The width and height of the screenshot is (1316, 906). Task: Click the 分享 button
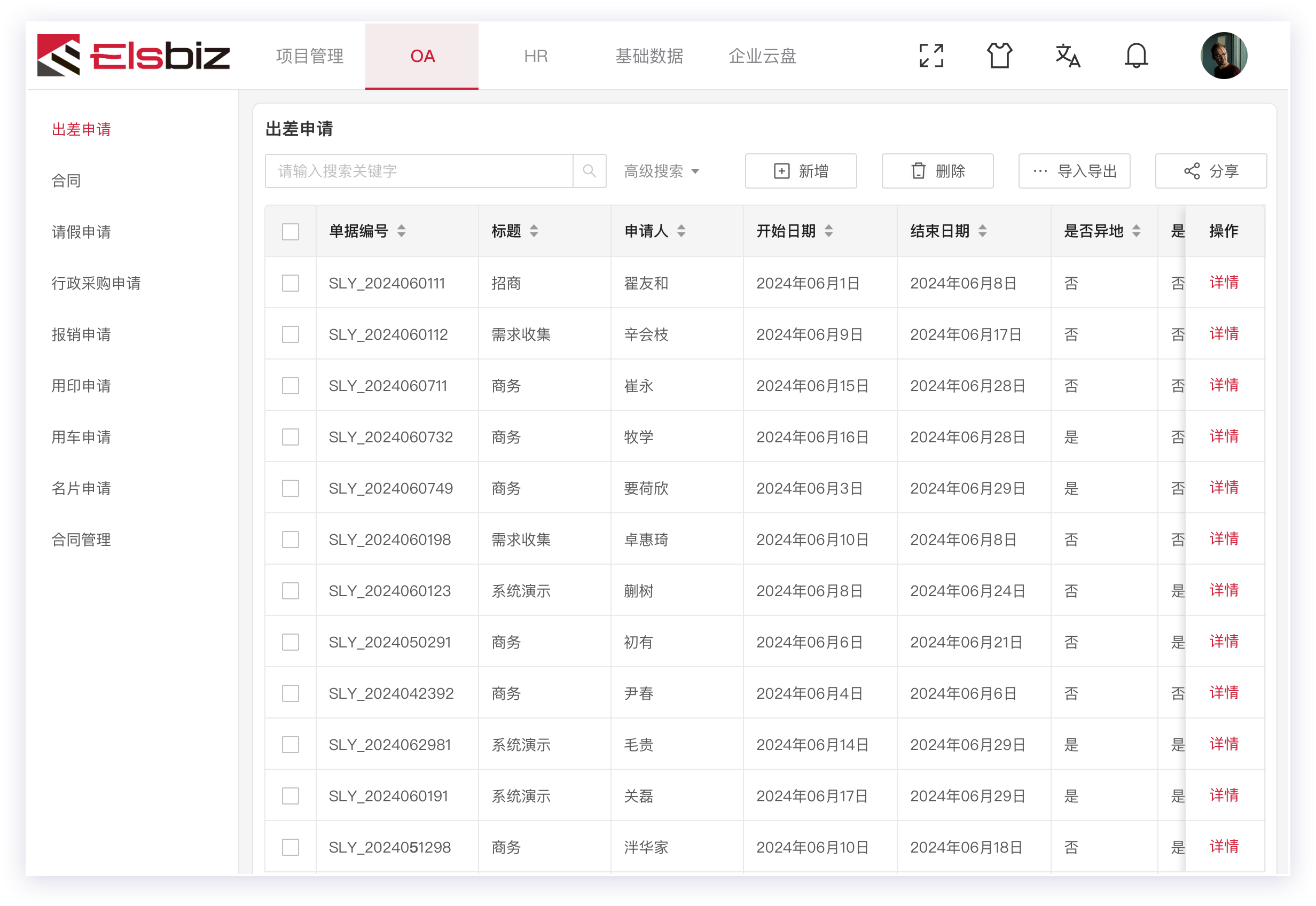coord(1211,171)
